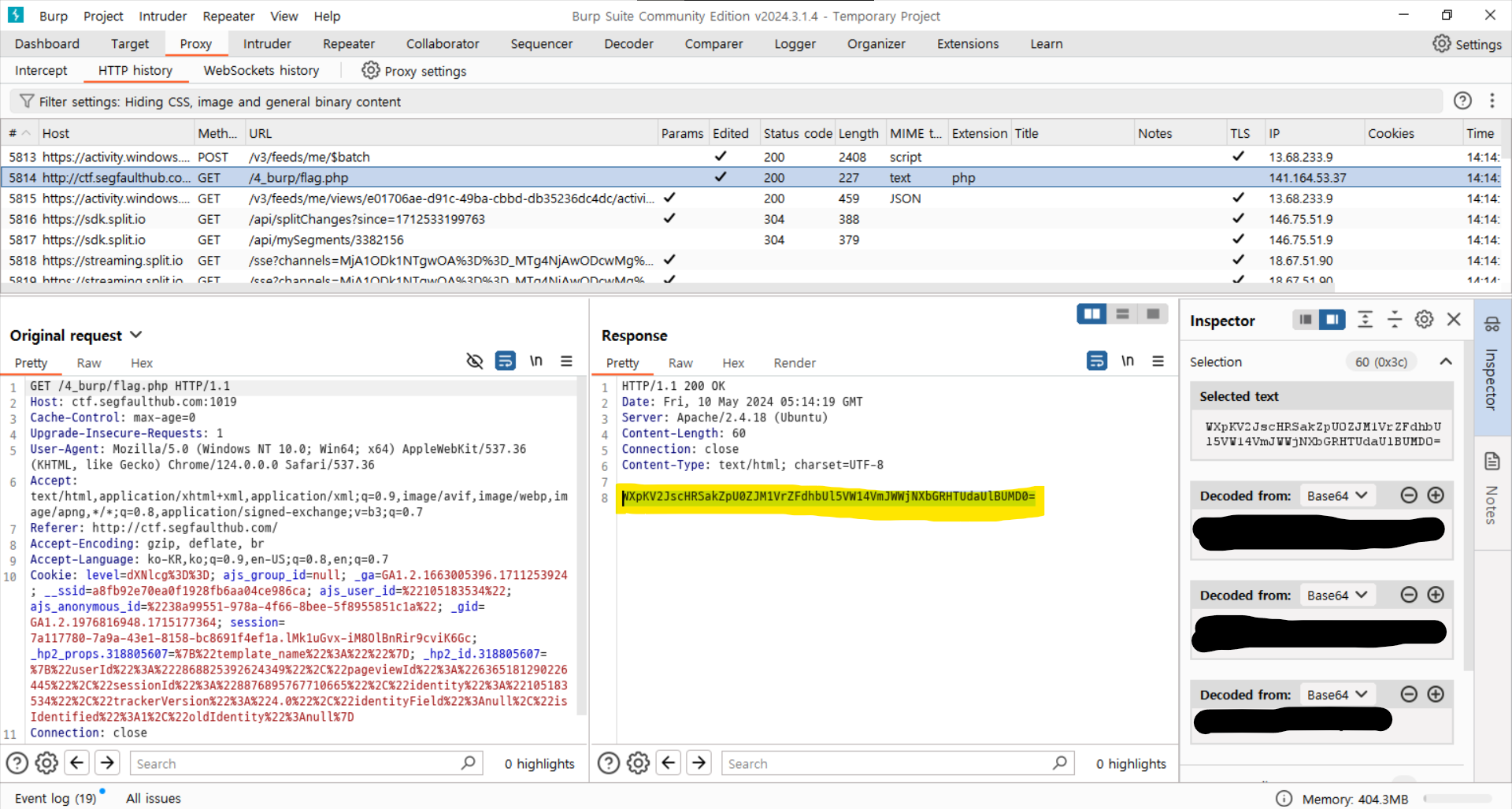Viewport: 1512px width, 809px height.
Task: Select side-by-side request/response layout
Action: point(1091,314)
